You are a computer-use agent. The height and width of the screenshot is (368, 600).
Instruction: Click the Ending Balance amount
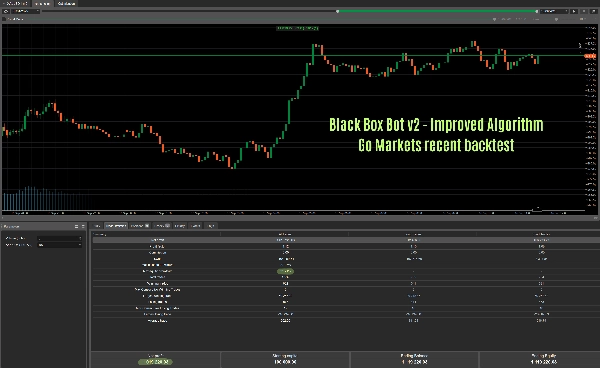point(414,361)
